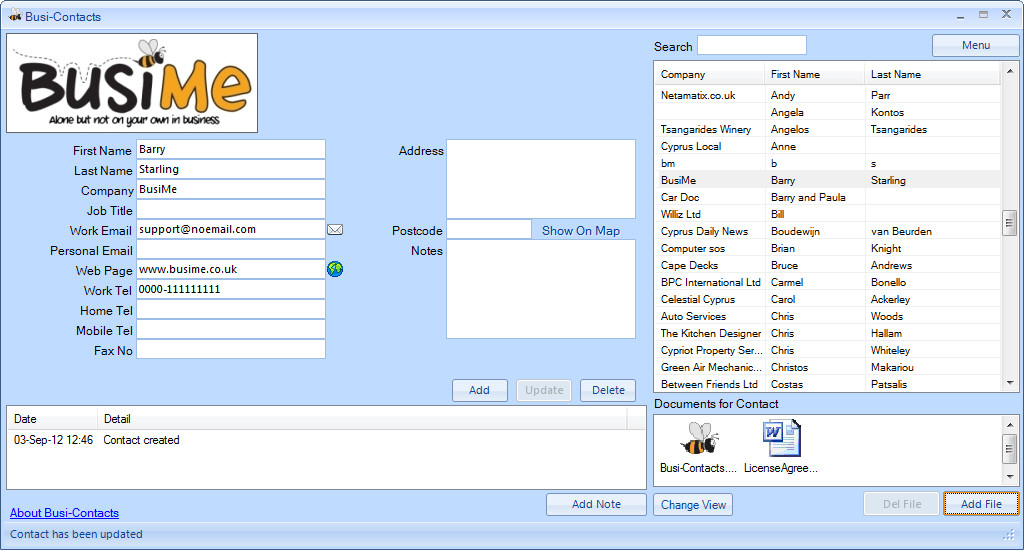Click the Postcode input field
This screenshot has width=1024, height=550.
tap(488, 229)
